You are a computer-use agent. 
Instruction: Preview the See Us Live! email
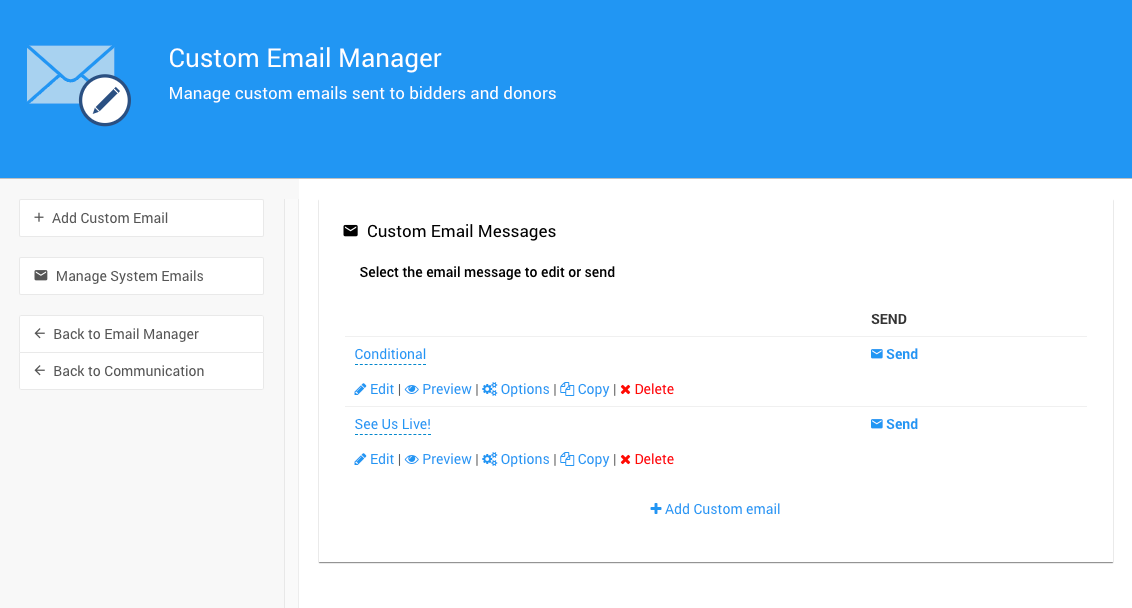point(446,459)
